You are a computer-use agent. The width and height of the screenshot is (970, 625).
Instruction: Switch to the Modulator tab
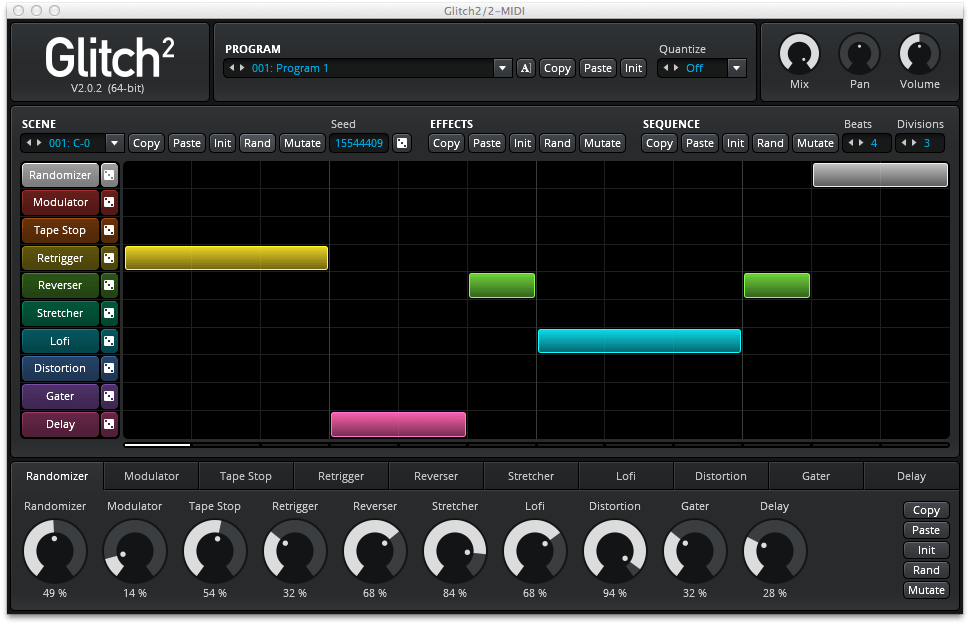[x=152, y=476]
